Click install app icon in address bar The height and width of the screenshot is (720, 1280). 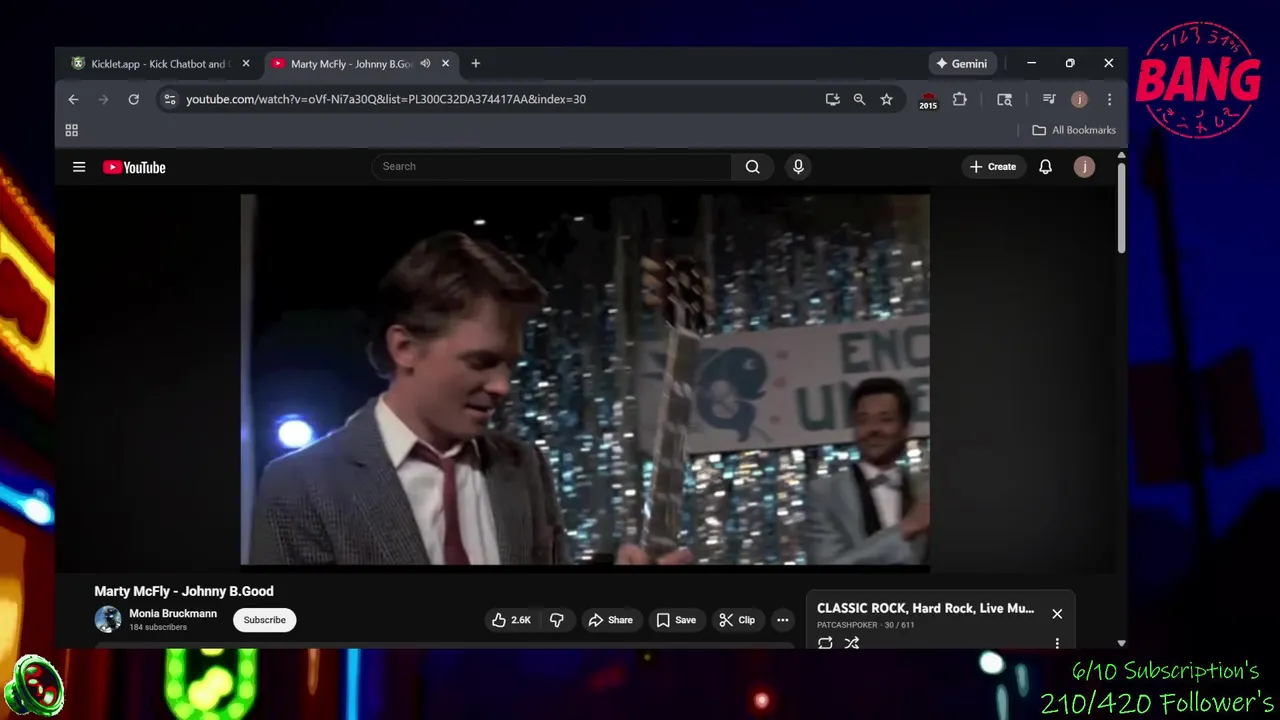832,99
